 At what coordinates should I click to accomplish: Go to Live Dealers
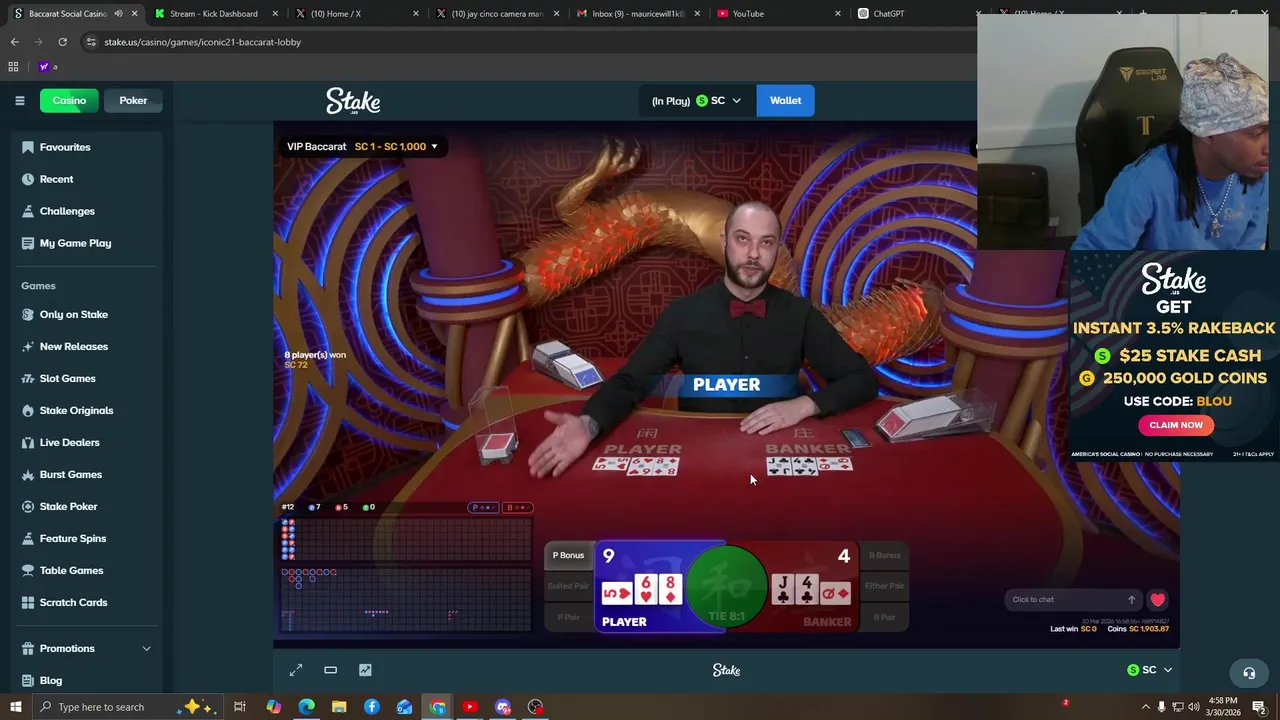69,442
